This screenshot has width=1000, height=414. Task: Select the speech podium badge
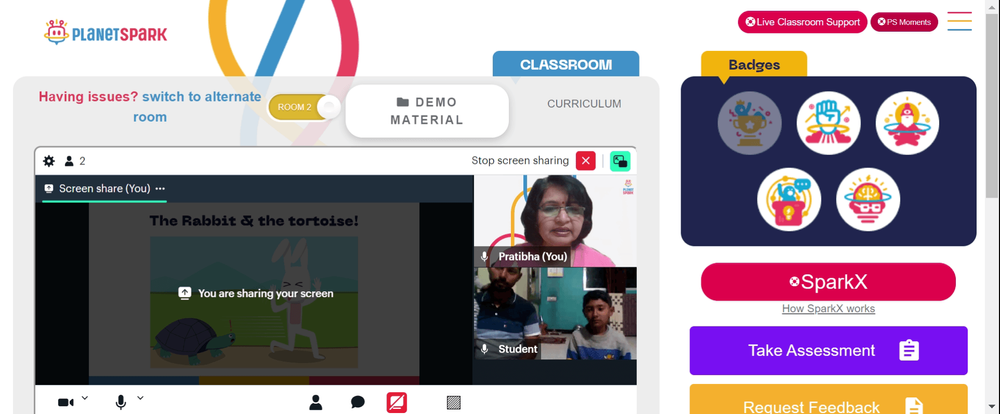(x=789, y=200)
